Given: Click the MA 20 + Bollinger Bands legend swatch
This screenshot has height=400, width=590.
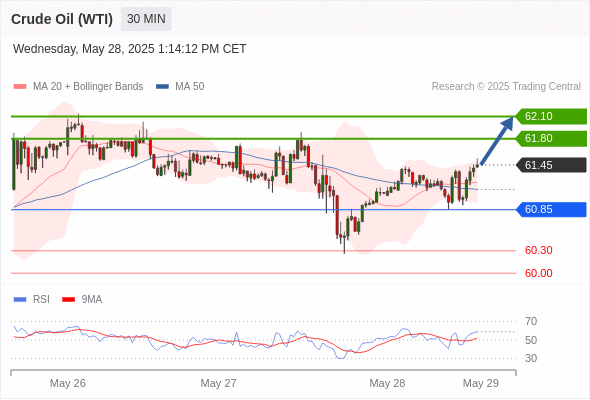Looking at the screenshot, I should tap(20, 87).
